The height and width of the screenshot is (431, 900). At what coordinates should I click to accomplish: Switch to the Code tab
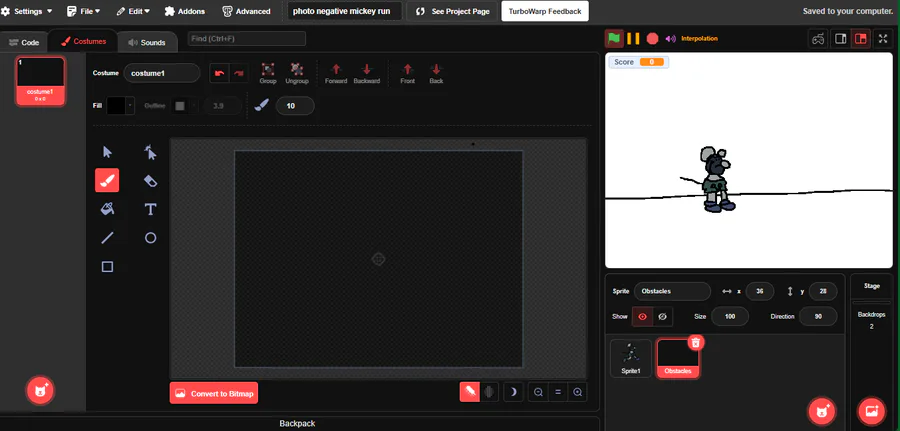[23, 42]
